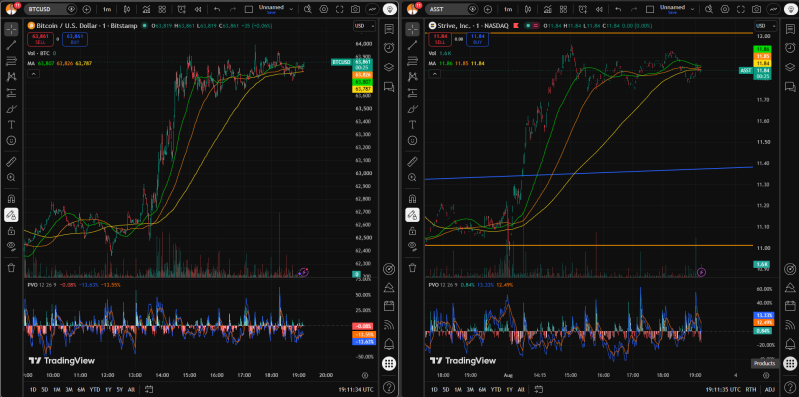The image size is (799, 397).
Task: Hide all drawings in BTCUSD window
Action: point(11,247)
